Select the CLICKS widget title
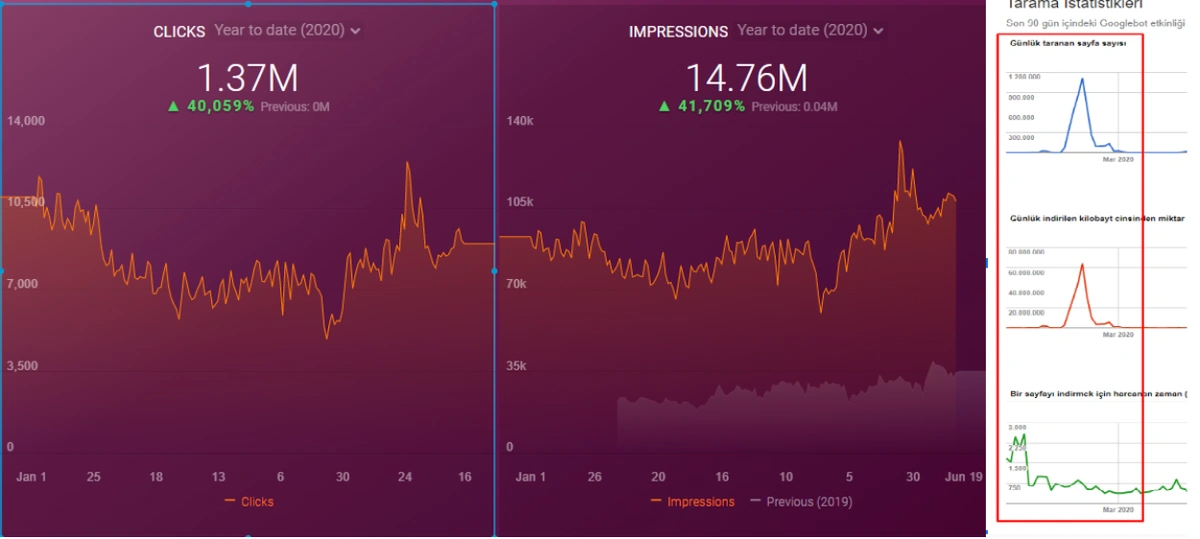The width and height of the screenshot is (1200, 539). click(178, 32)
